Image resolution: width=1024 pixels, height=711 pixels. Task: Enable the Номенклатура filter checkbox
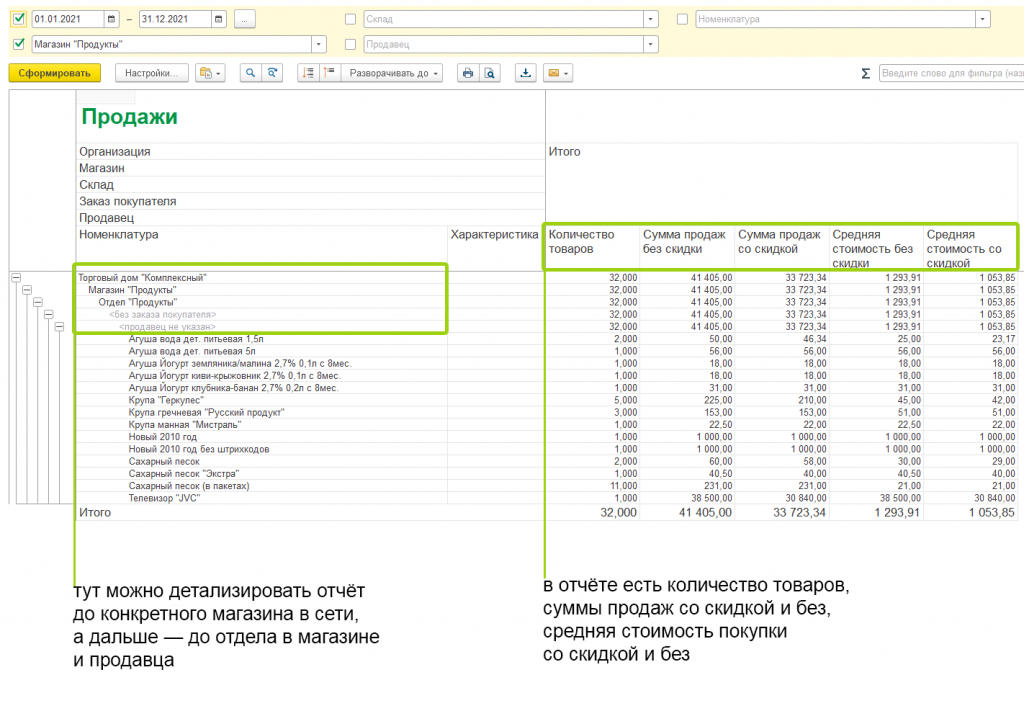682,19
